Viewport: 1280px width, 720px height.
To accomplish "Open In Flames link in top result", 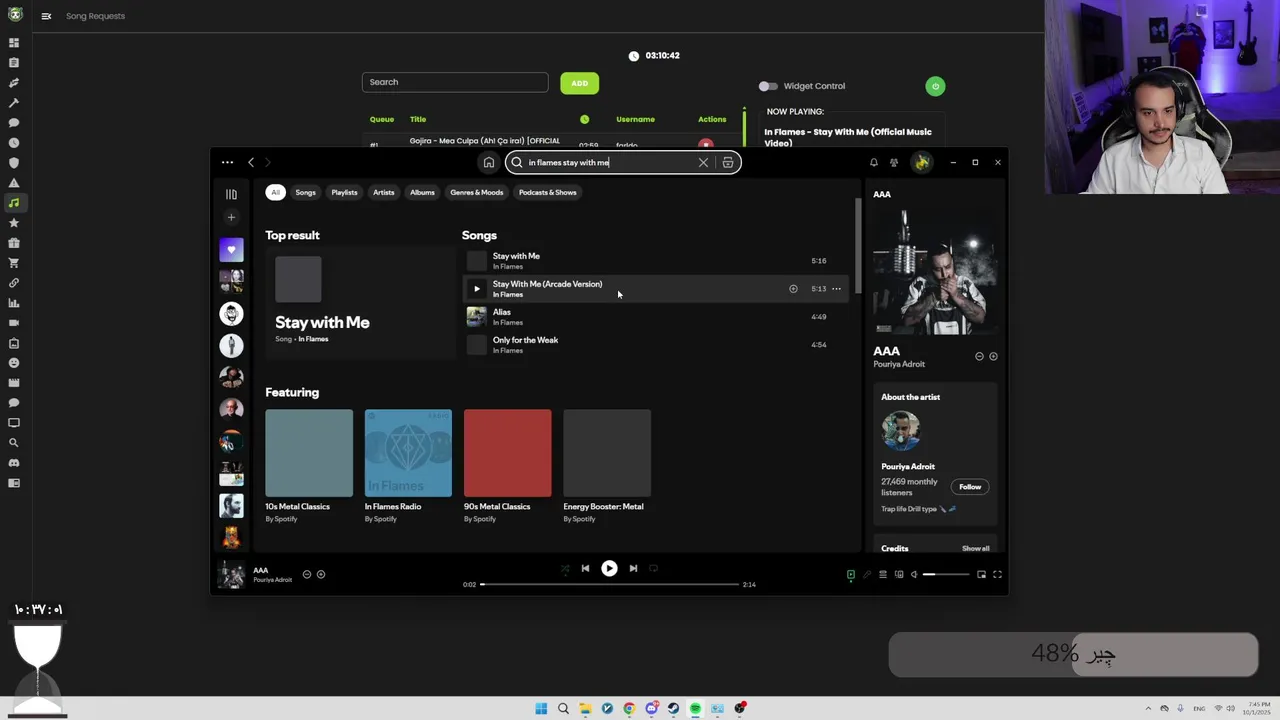I will click(313, 339).
